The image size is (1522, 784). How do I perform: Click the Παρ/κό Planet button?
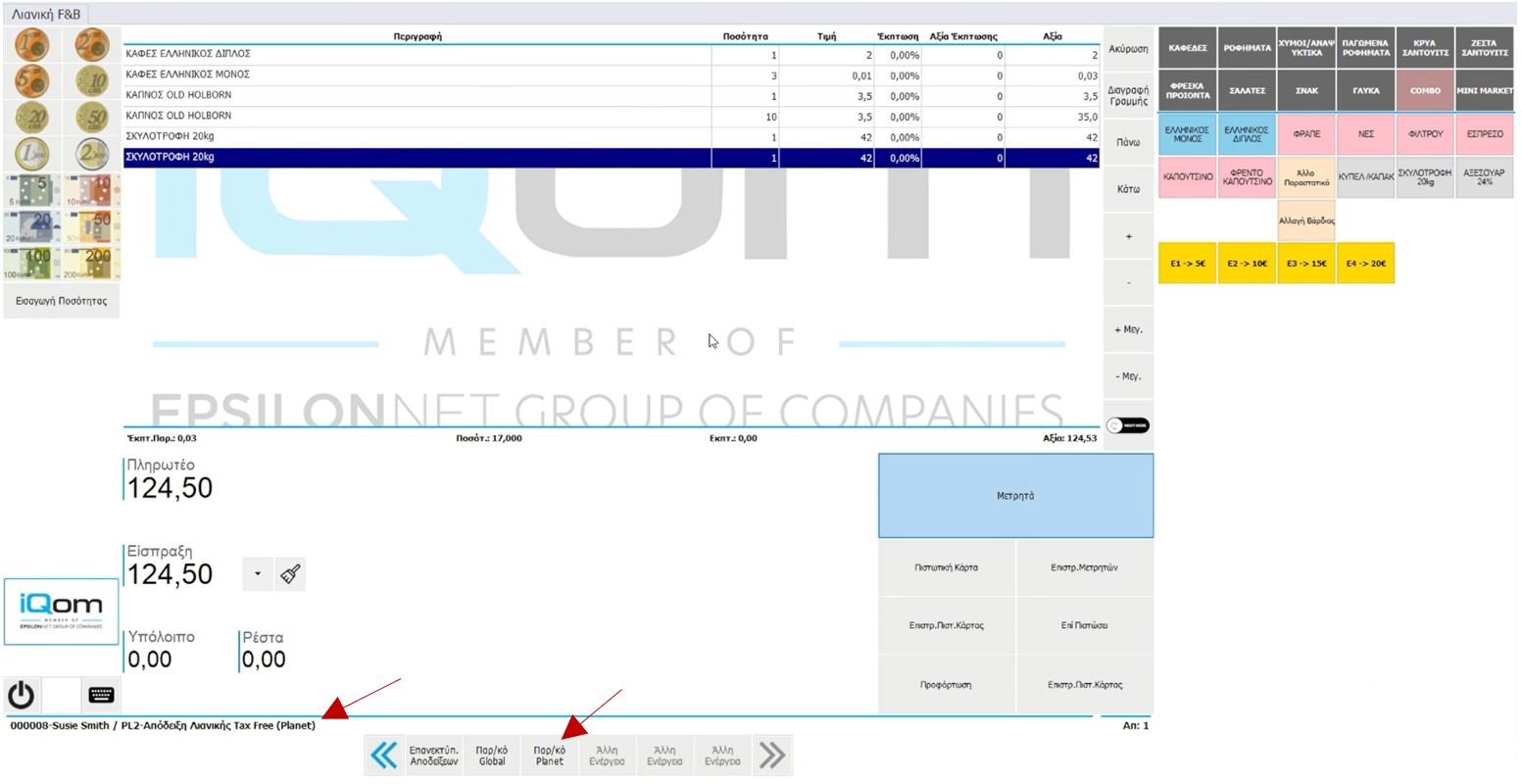tap(549, 756)
